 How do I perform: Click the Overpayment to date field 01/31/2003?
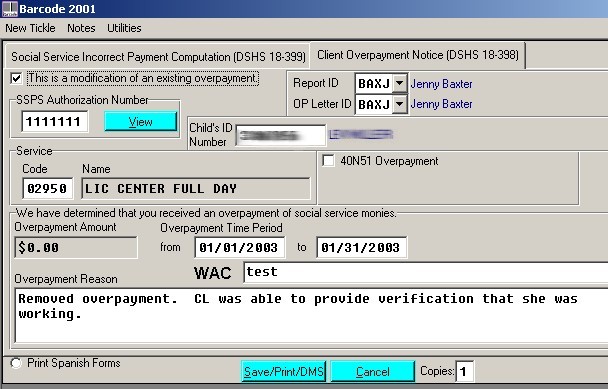tap(362, 247)
